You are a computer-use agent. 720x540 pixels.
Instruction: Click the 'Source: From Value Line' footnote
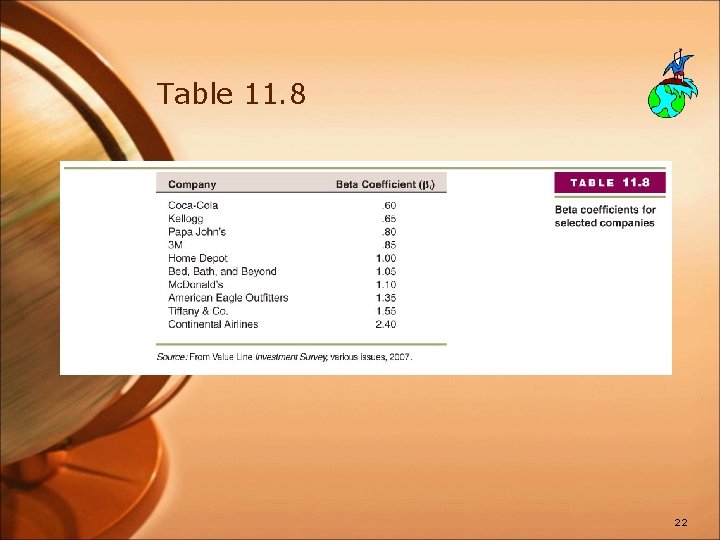point(284,357)
